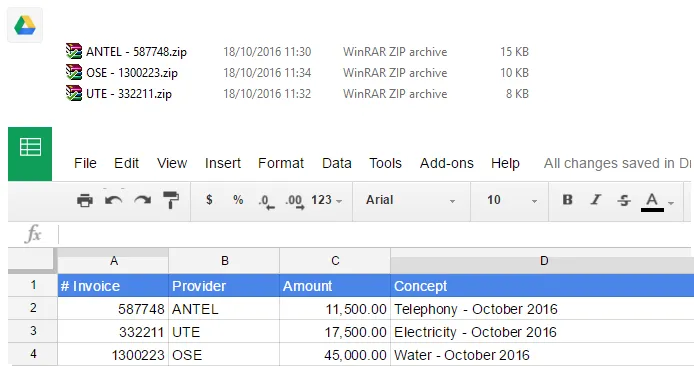Viewport: 694px width, 366px height.
Task: Toggle italic formatting
Action: pos(596,200)
